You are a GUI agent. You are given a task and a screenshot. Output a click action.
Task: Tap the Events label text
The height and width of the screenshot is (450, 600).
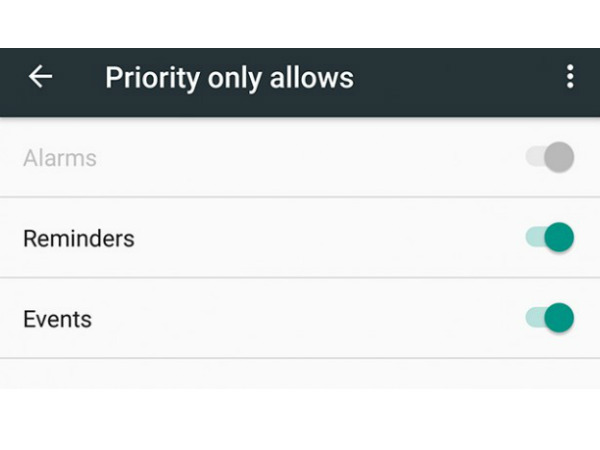(x=57, y=319)
